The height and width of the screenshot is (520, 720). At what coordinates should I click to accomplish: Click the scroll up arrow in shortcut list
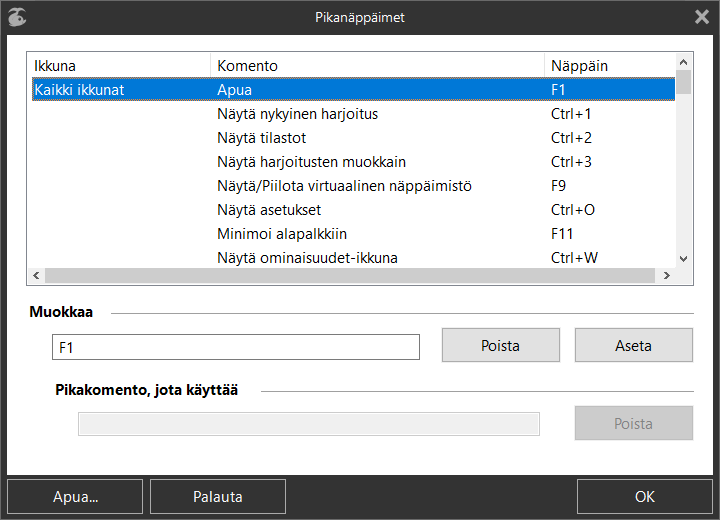[683, 62]
